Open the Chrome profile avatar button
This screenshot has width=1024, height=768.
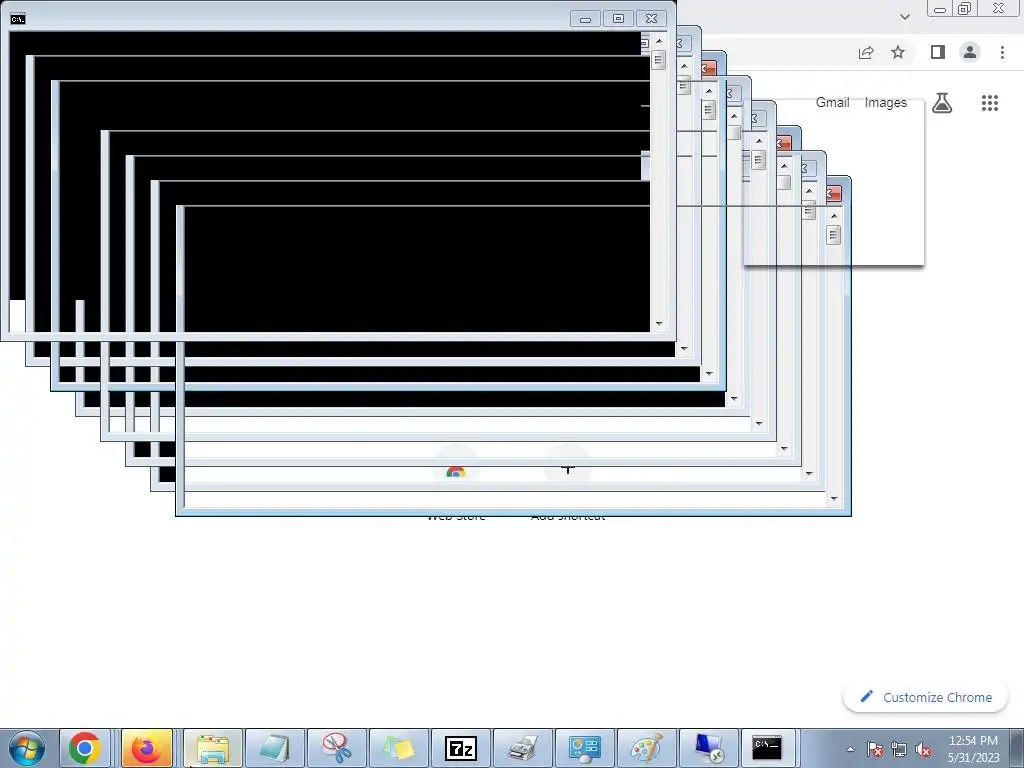coord(970,52)
